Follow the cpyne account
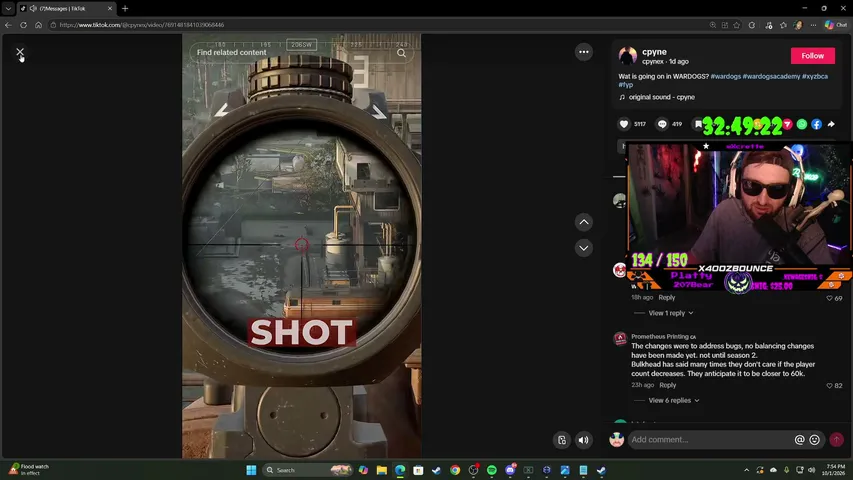Viewport: 853px width, 480px height. coord(813,56)
